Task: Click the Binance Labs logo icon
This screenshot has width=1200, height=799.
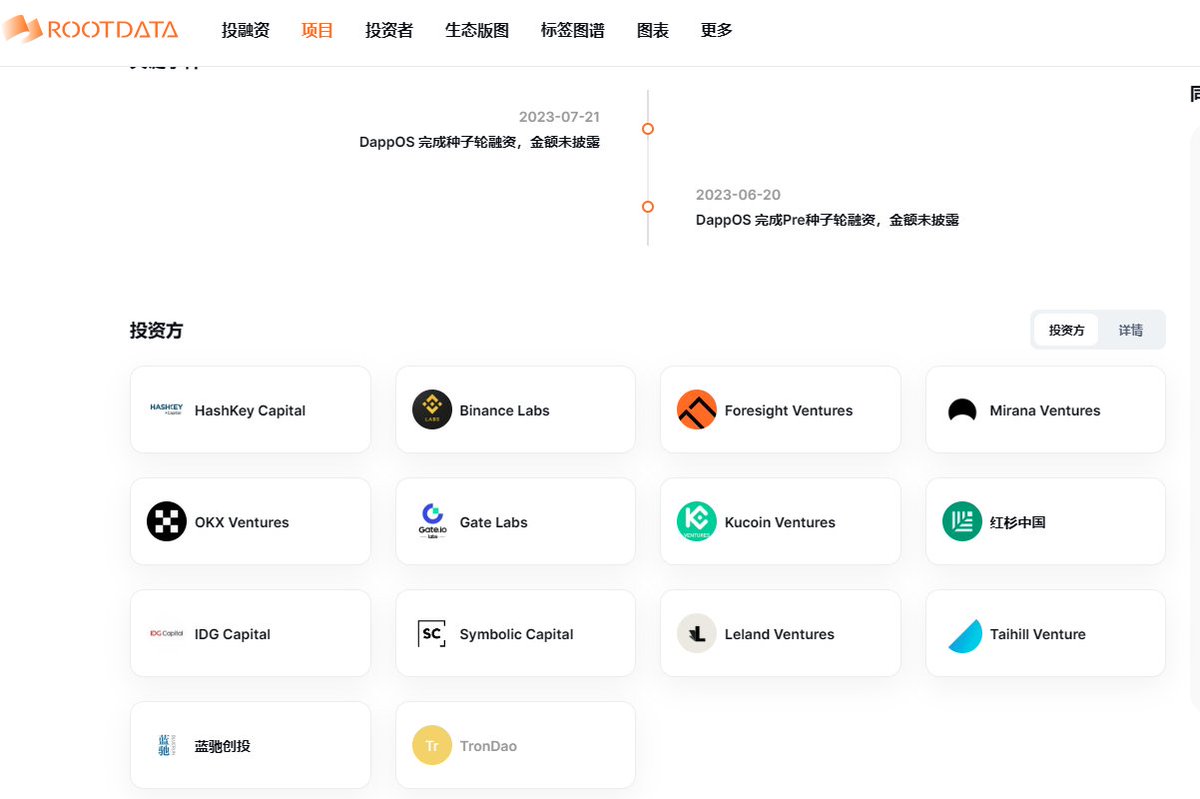Action: pos(432,410)
